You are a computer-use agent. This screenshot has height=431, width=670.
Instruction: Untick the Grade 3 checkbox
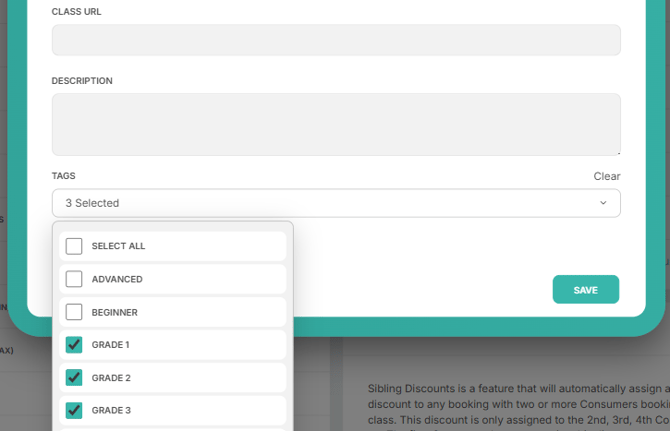pos(74,410)
